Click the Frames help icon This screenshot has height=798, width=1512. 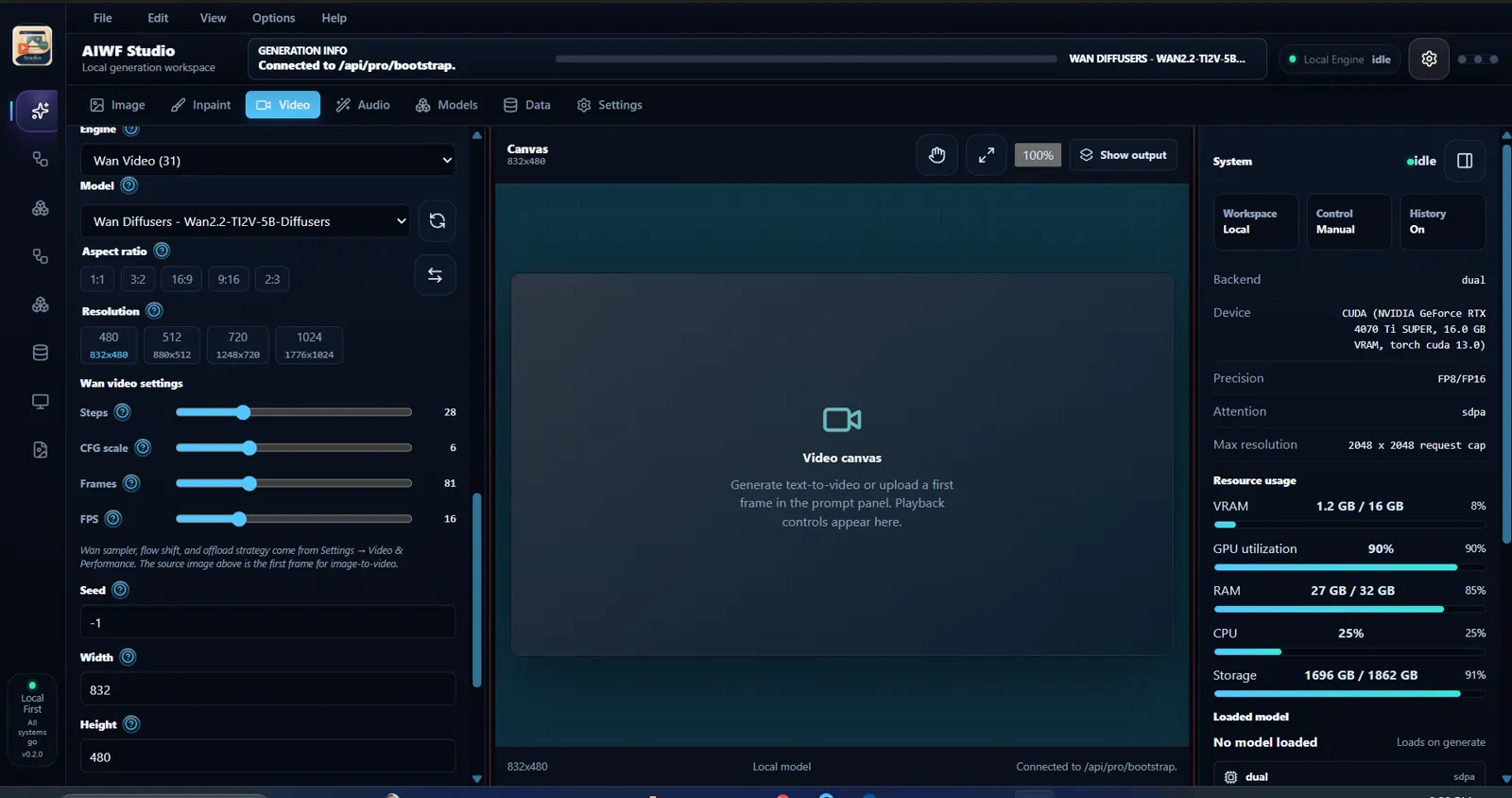click(131, 483)
